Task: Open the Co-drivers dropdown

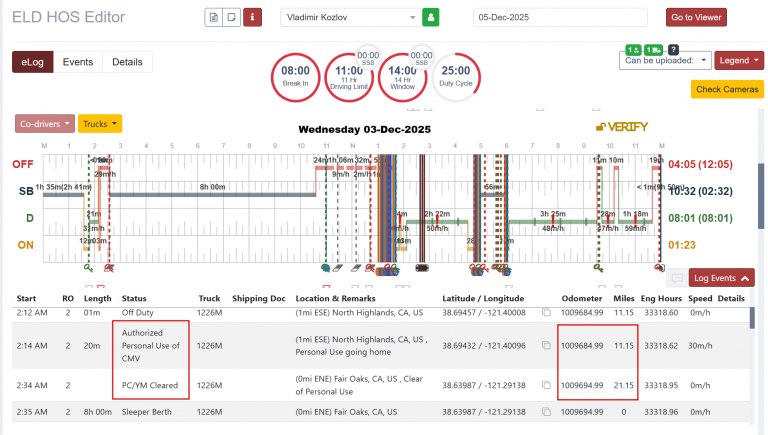Action: (45, 124)
